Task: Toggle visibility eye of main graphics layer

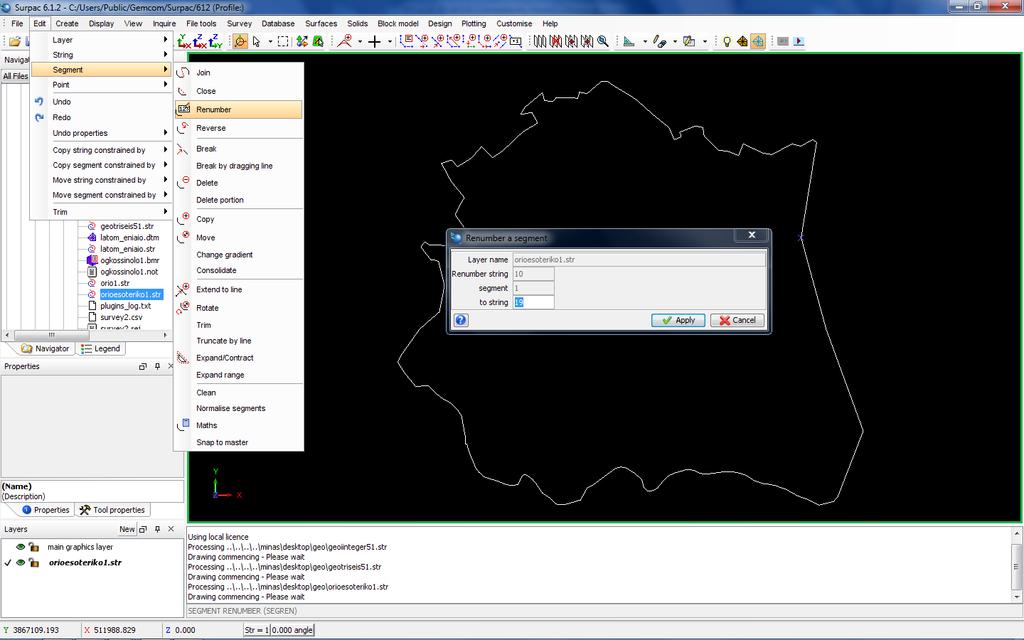Action: (21, 547)
